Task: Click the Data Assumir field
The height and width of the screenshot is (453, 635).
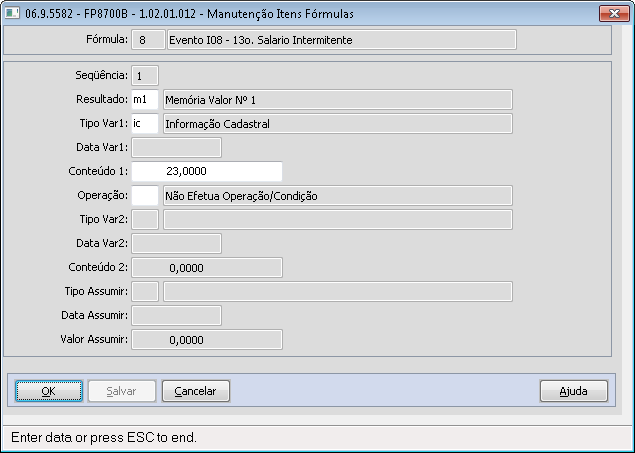Action: pyautogui.click(x=177, y=315)
